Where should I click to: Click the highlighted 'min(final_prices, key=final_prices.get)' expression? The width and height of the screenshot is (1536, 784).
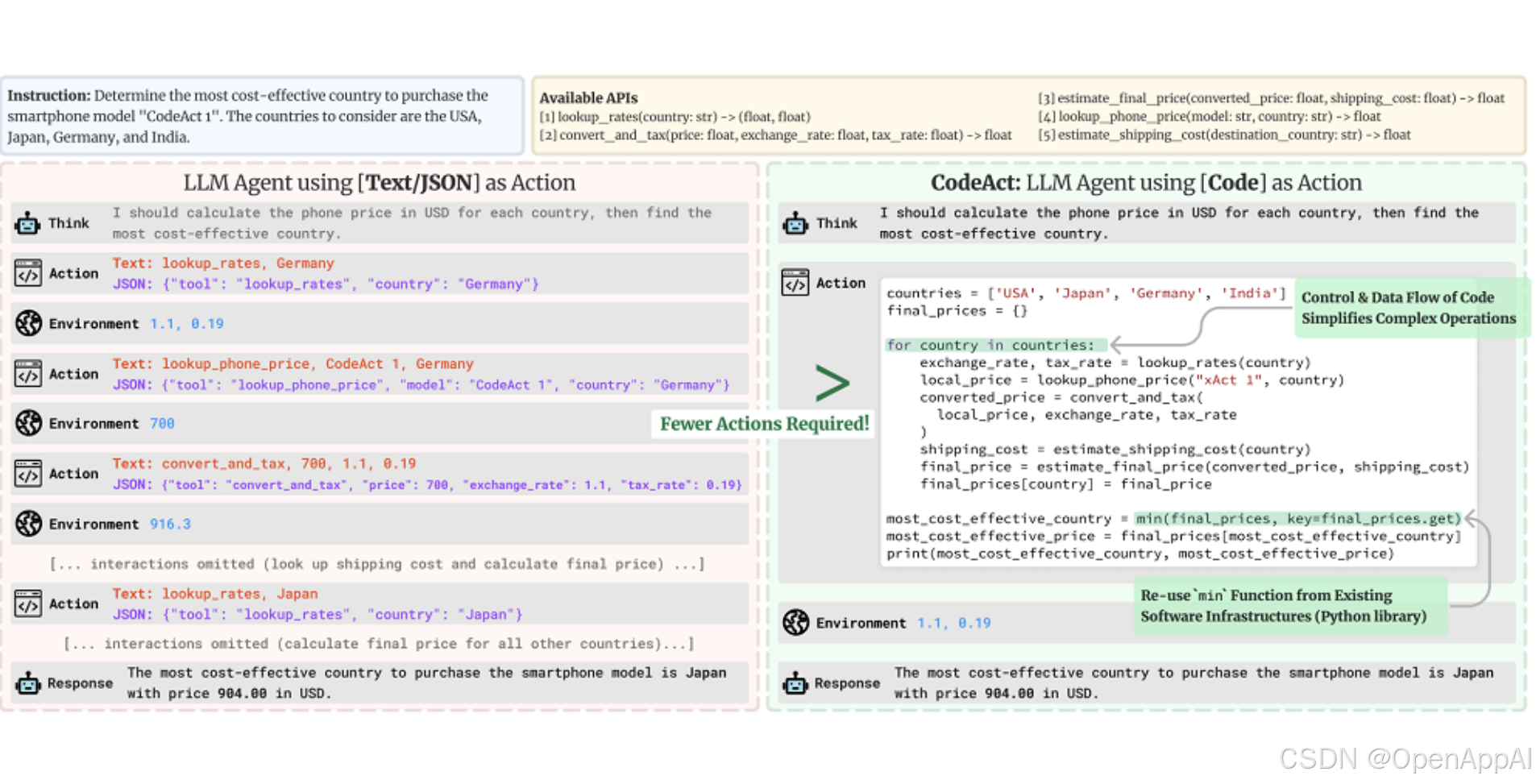click(x=1298, y=519)
